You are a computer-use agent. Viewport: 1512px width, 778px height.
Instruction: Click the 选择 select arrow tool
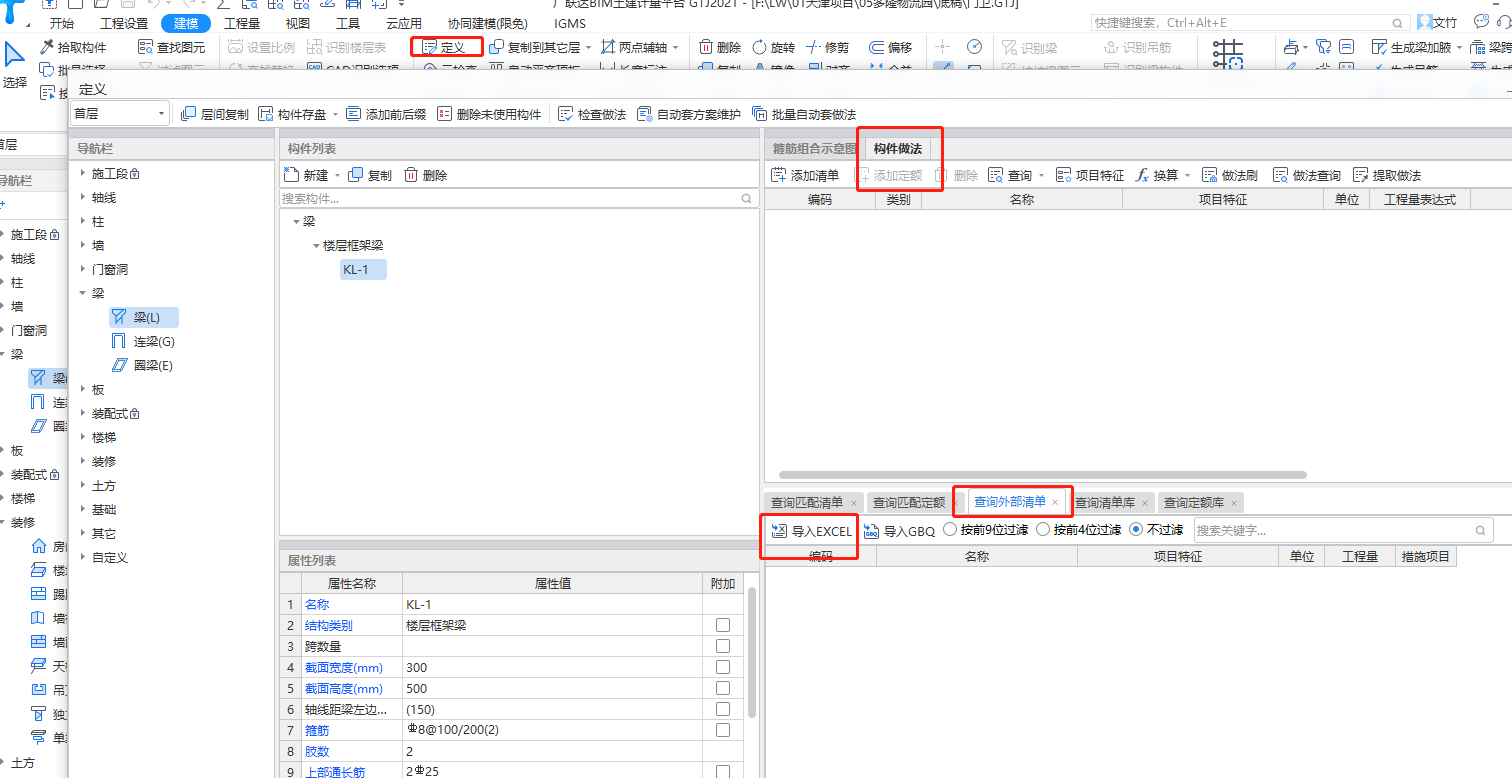click(14, 65)
